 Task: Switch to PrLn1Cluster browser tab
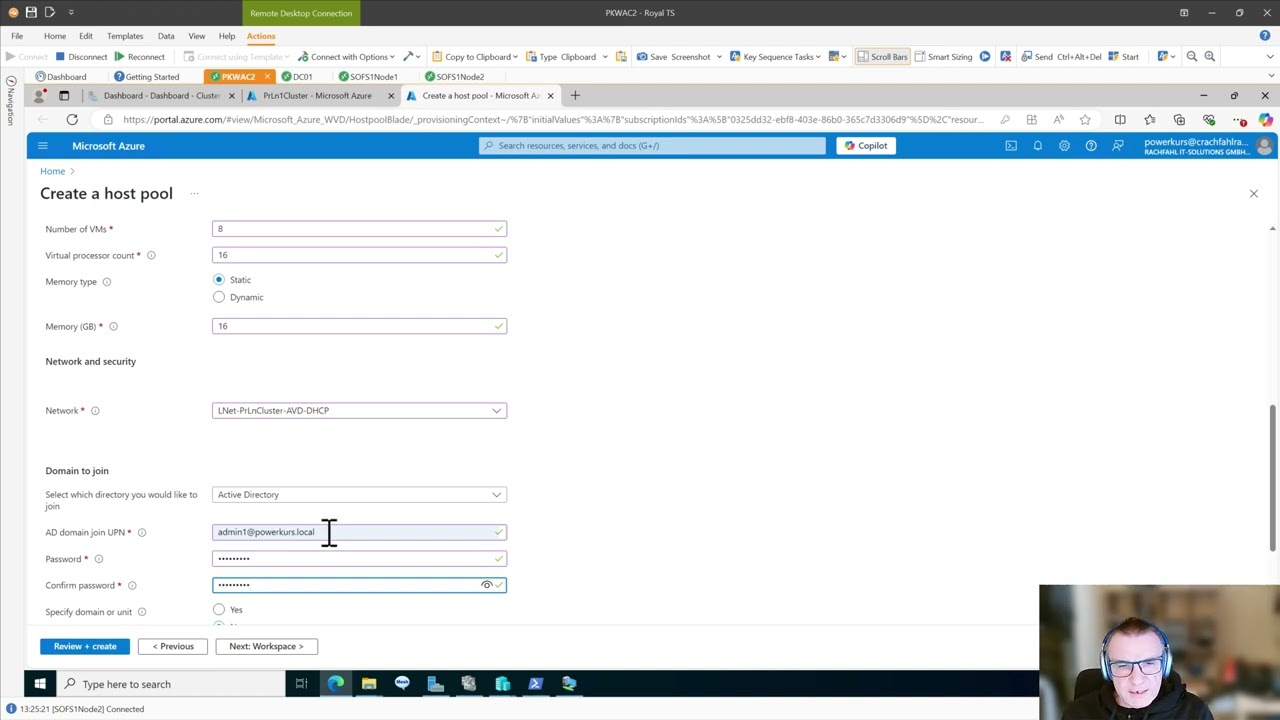click(x=317, y=95)
